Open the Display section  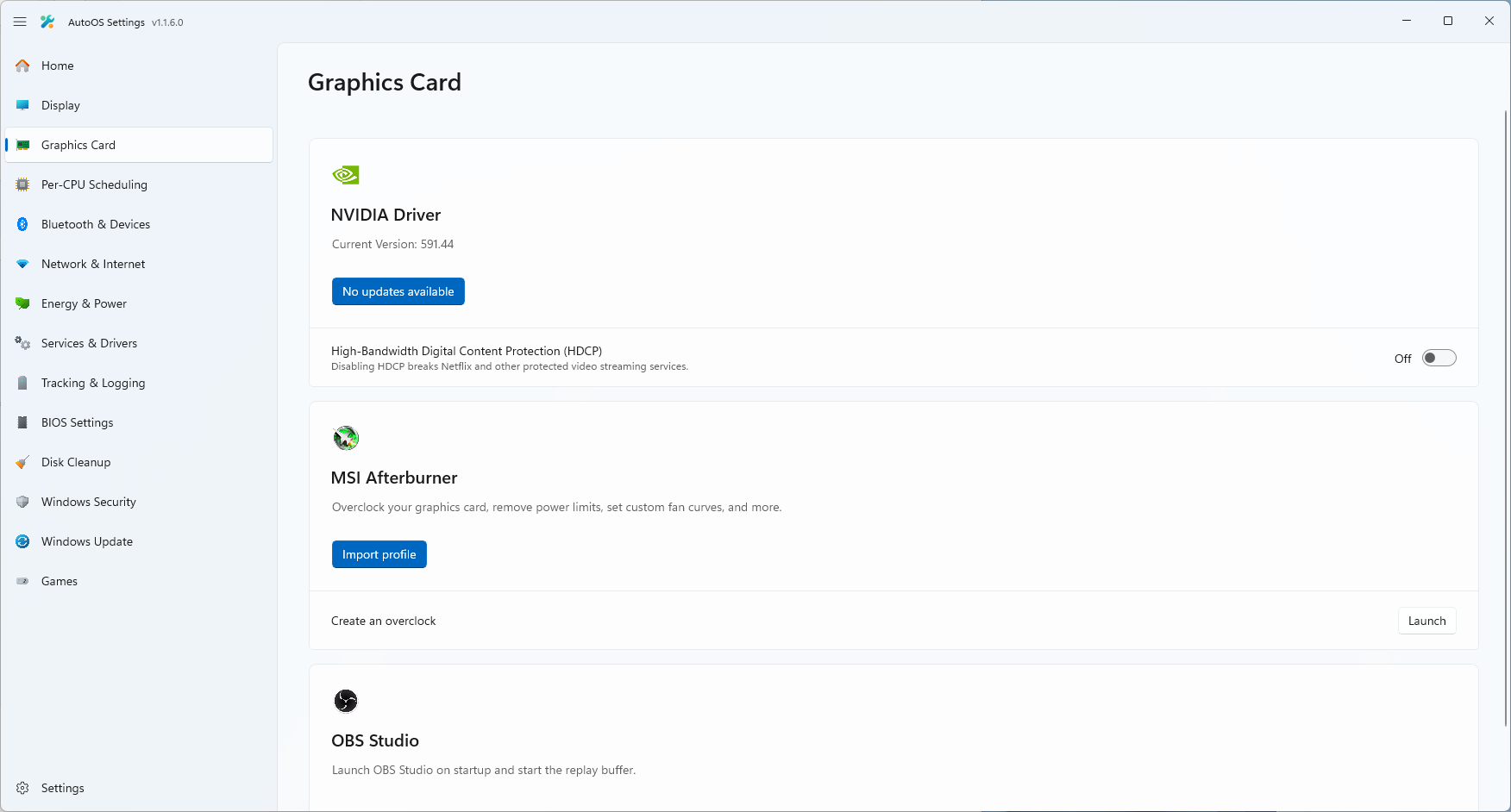click(x=139, y=105)
